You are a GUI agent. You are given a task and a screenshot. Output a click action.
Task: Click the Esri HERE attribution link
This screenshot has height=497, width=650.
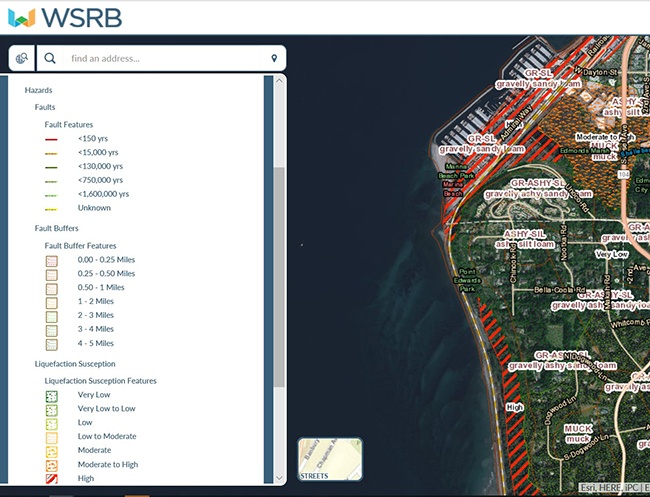point(614,487)
